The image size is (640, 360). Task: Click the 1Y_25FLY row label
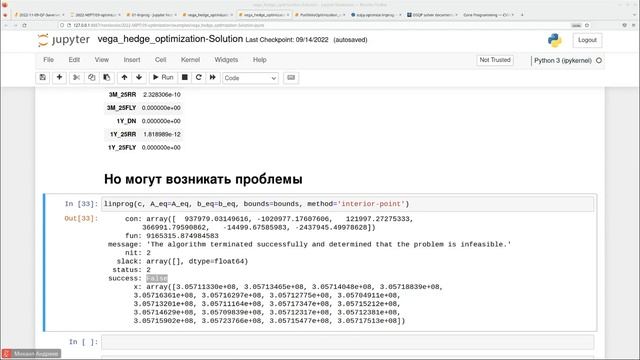point(122,147)
